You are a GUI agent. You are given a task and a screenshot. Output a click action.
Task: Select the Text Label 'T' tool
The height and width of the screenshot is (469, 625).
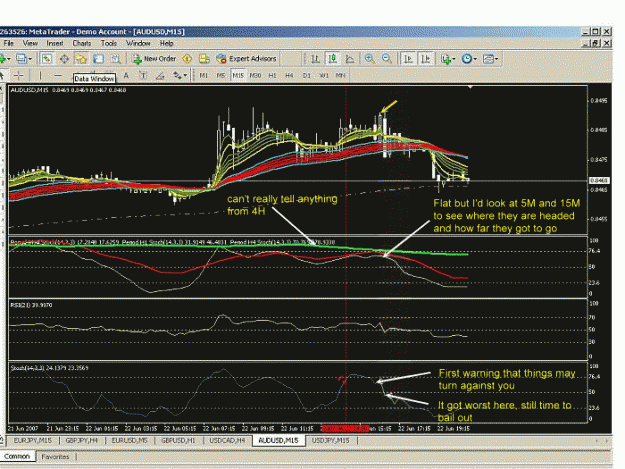pyautogui.click(x=143, y=75)
